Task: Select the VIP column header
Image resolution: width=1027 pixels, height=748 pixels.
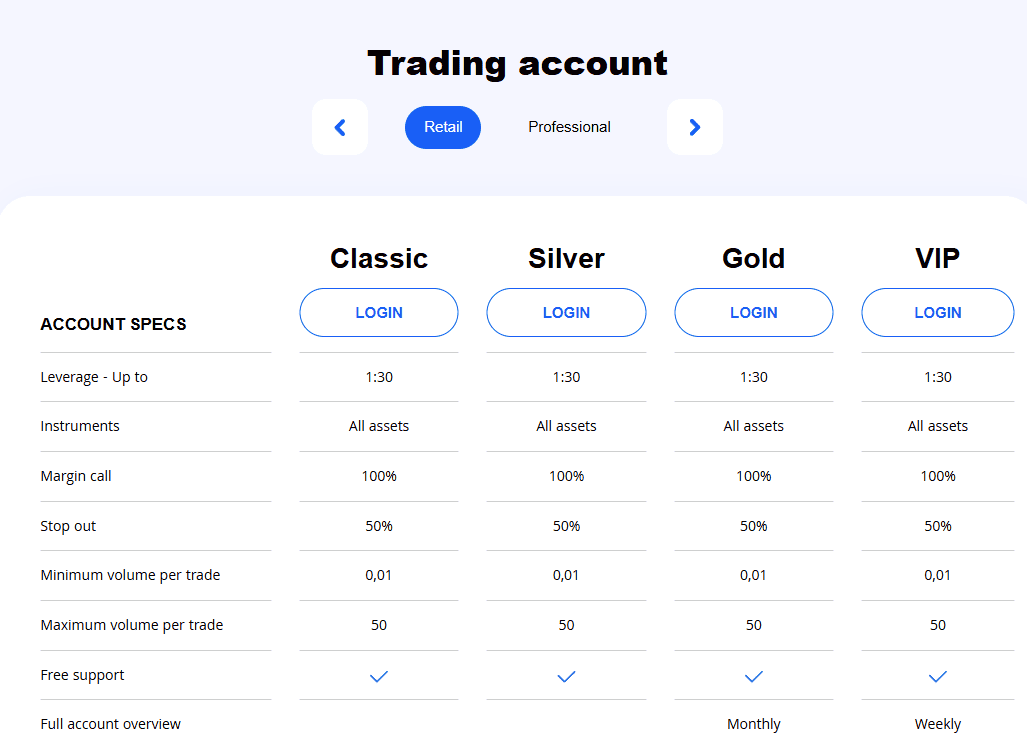Action: tap(937, 258)
